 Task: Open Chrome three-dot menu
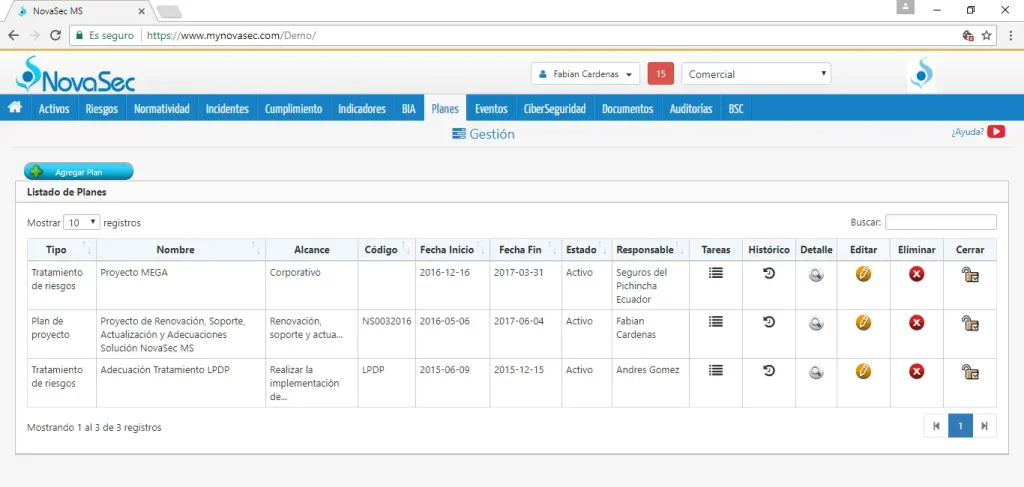click(1010, 35)
